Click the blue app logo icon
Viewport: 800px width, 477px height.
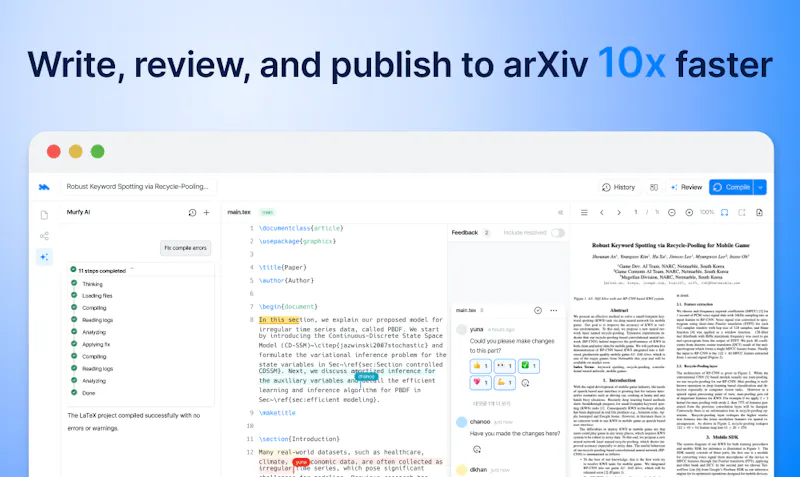44,187
